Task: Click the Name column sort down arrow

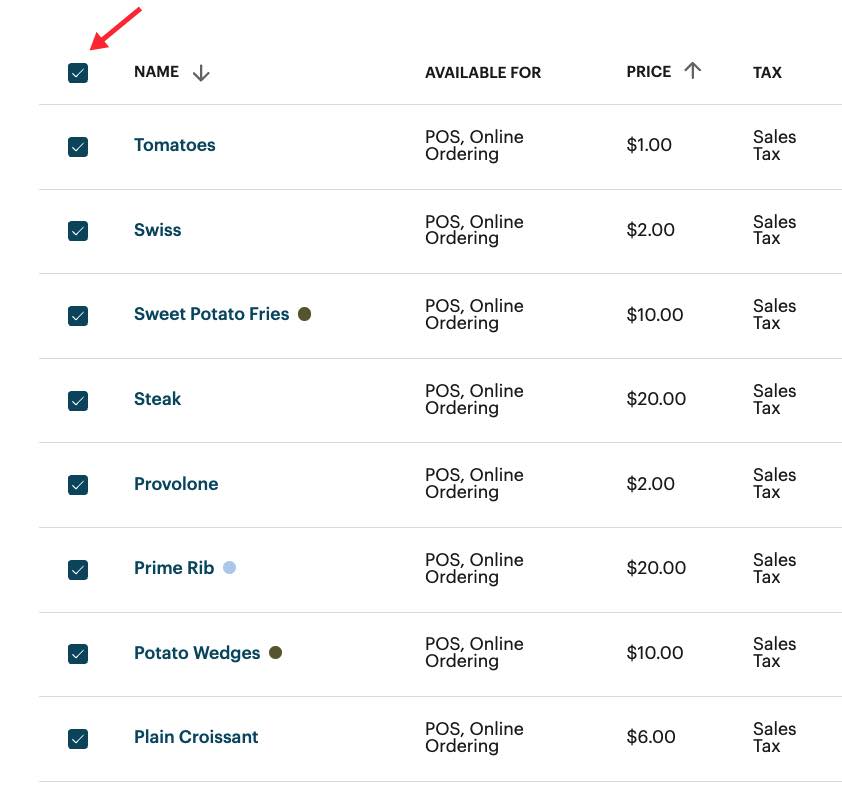Action: click(x=201, y=73)
